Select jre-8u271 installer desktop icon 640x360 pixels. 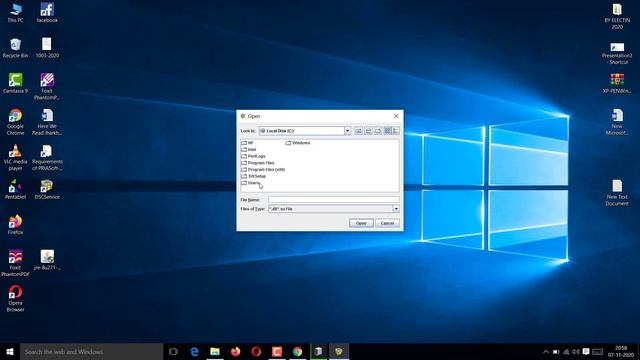47,260
